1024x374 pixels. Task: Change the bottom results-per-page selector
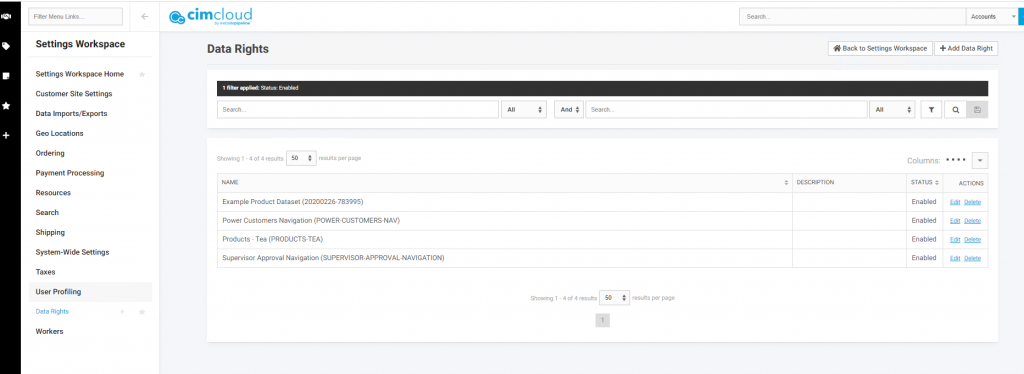(615, 298)
